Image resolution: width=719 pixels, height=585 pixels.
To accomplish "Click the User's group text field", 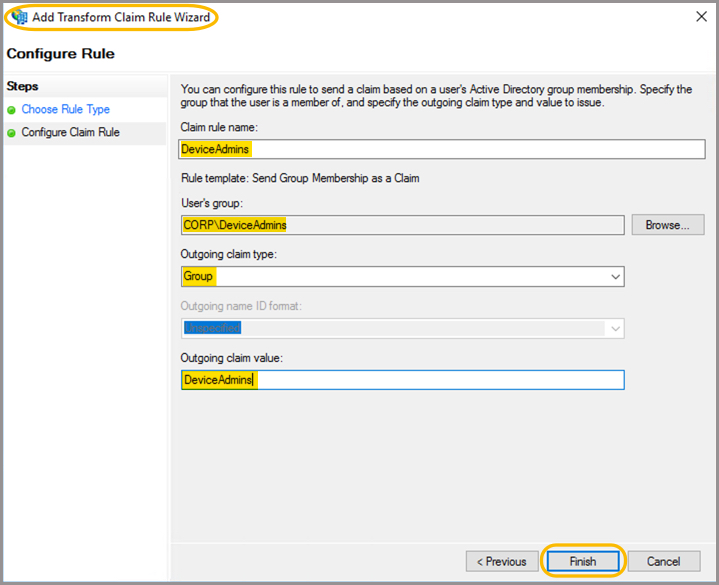I will (402, 225).
